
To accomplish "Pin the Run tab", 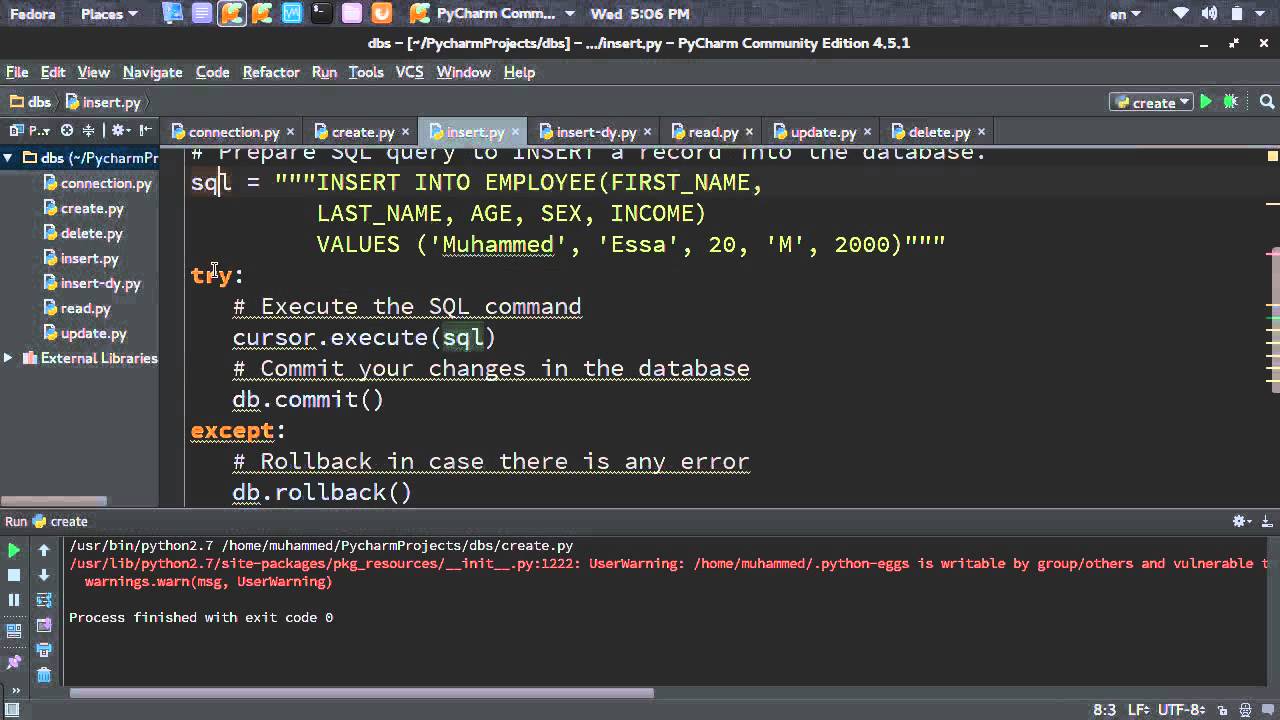I will tap(14, 662).
